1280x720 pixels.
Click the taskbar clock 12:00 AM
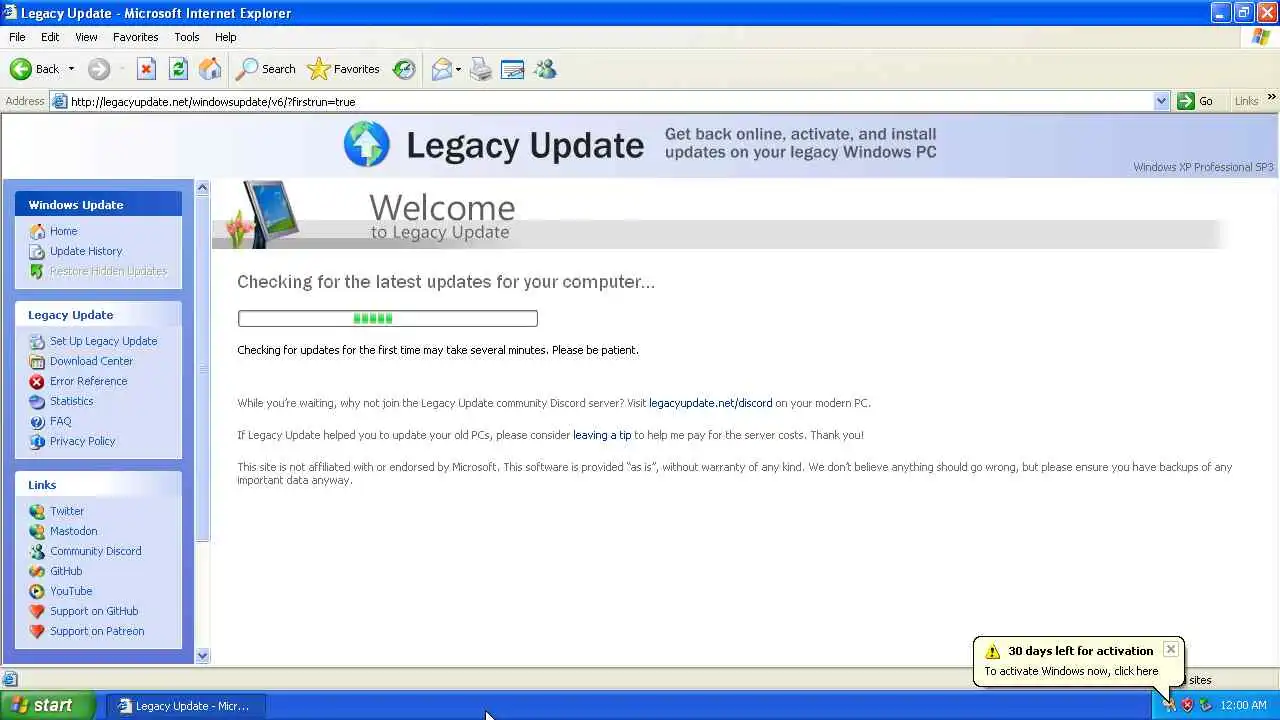pyautogui.click(x=1244, y=705)
